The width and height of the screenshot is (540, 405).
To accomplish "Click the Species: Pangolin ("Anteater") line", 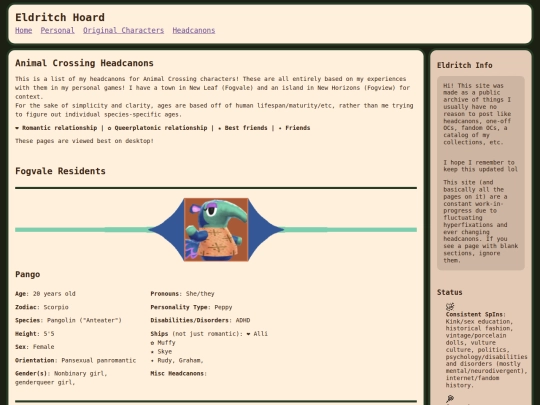I will (68, 320).
